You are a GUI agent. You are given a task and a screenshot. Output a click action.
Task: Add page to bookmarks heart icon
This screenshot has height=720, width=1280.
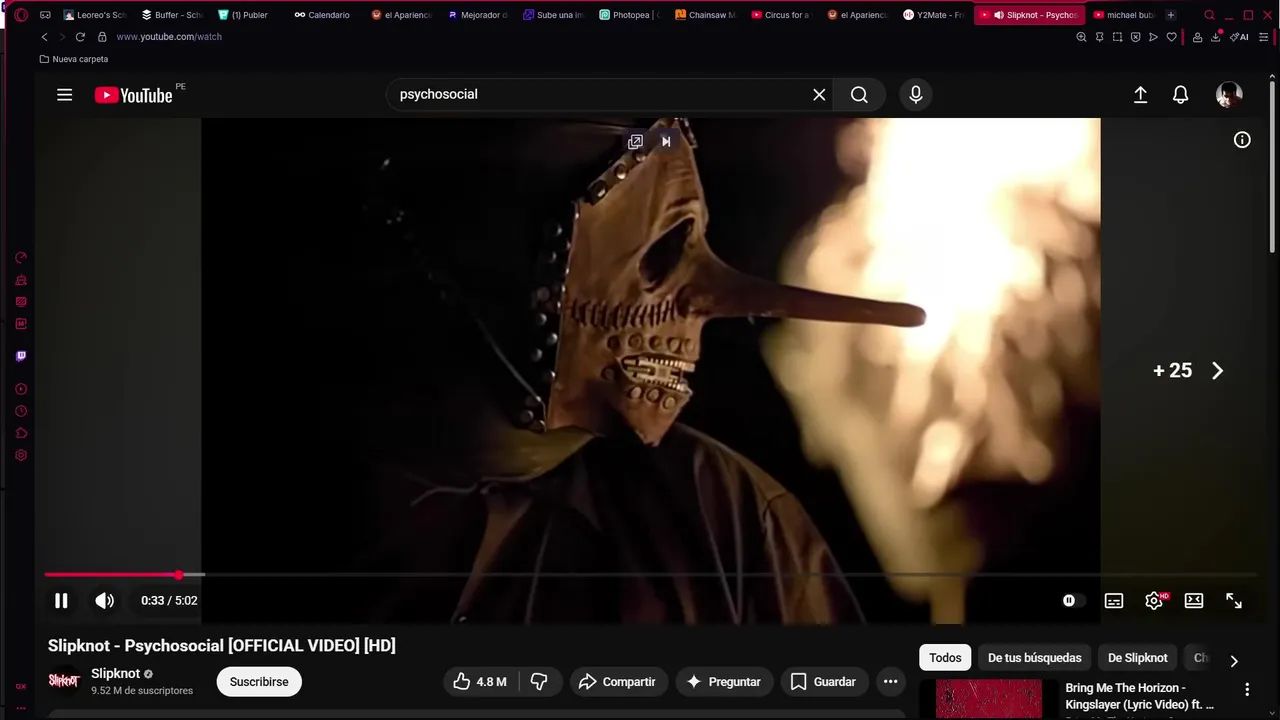1172,37
